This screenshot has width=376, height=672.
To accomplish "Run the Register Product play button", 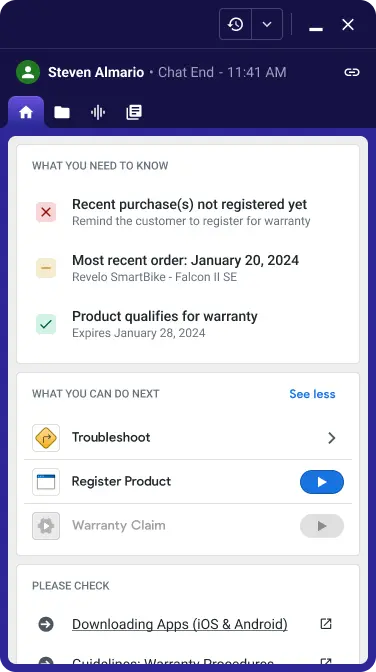I will click(322, 482).
